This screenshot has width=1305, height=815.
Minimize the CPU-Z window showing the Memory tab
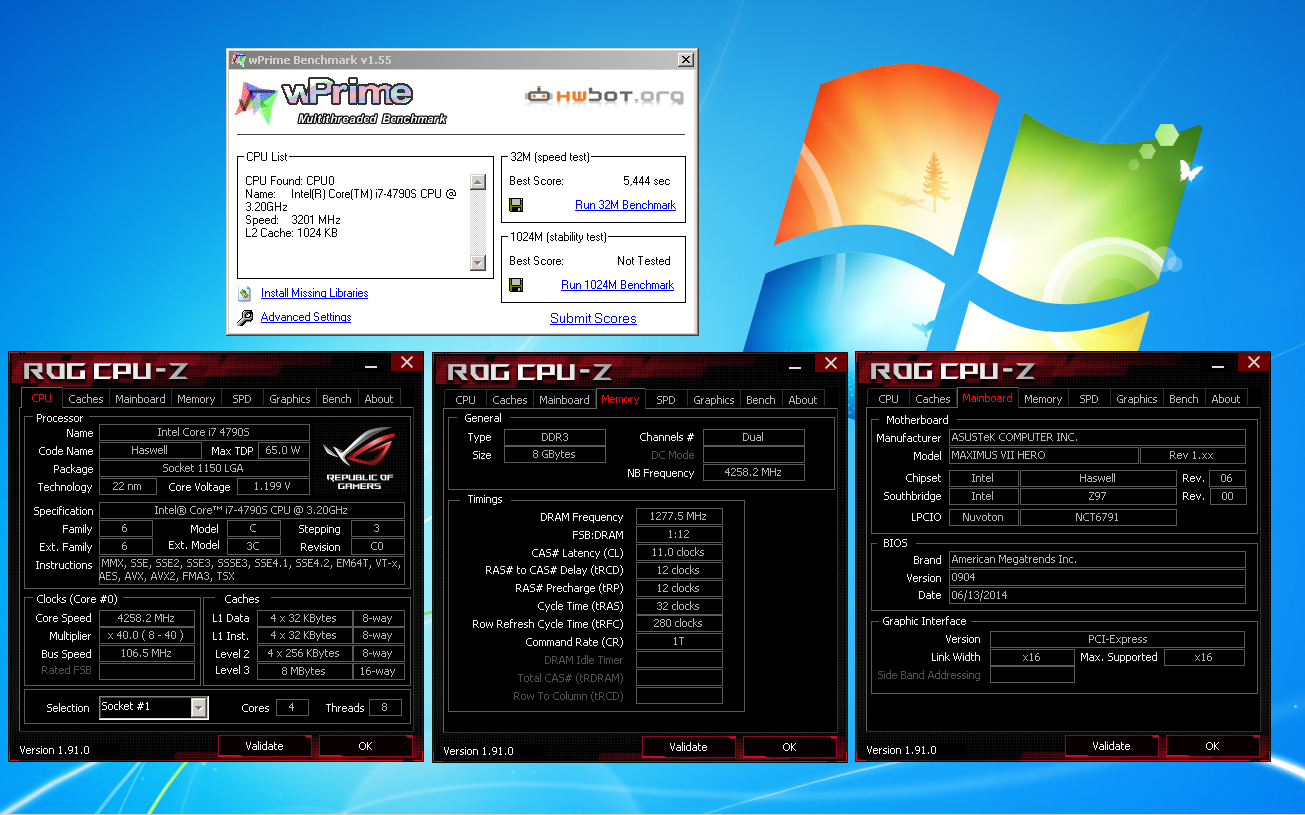click(x=794, y=366)
